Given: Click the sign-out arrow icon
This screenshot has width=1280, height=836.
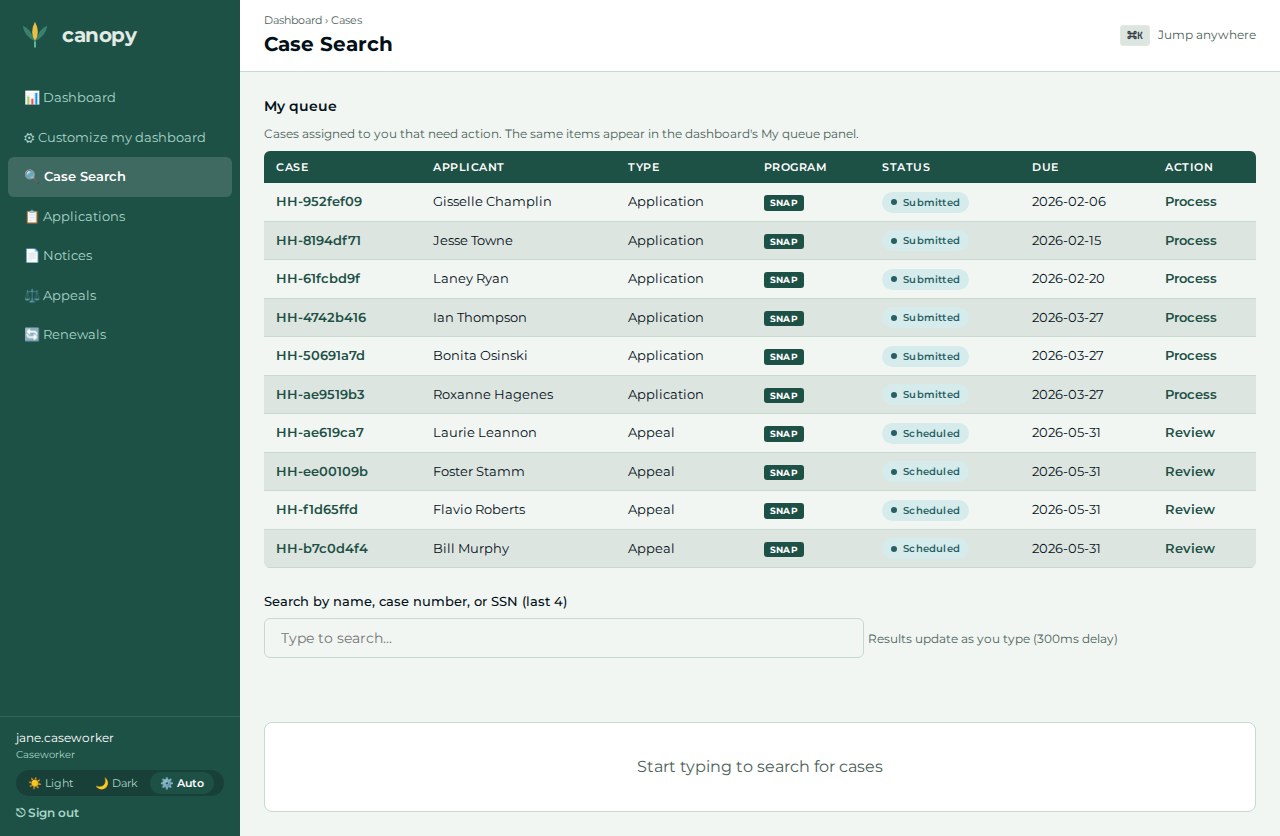Looking at the screenshot, I should tap(21, 813).
